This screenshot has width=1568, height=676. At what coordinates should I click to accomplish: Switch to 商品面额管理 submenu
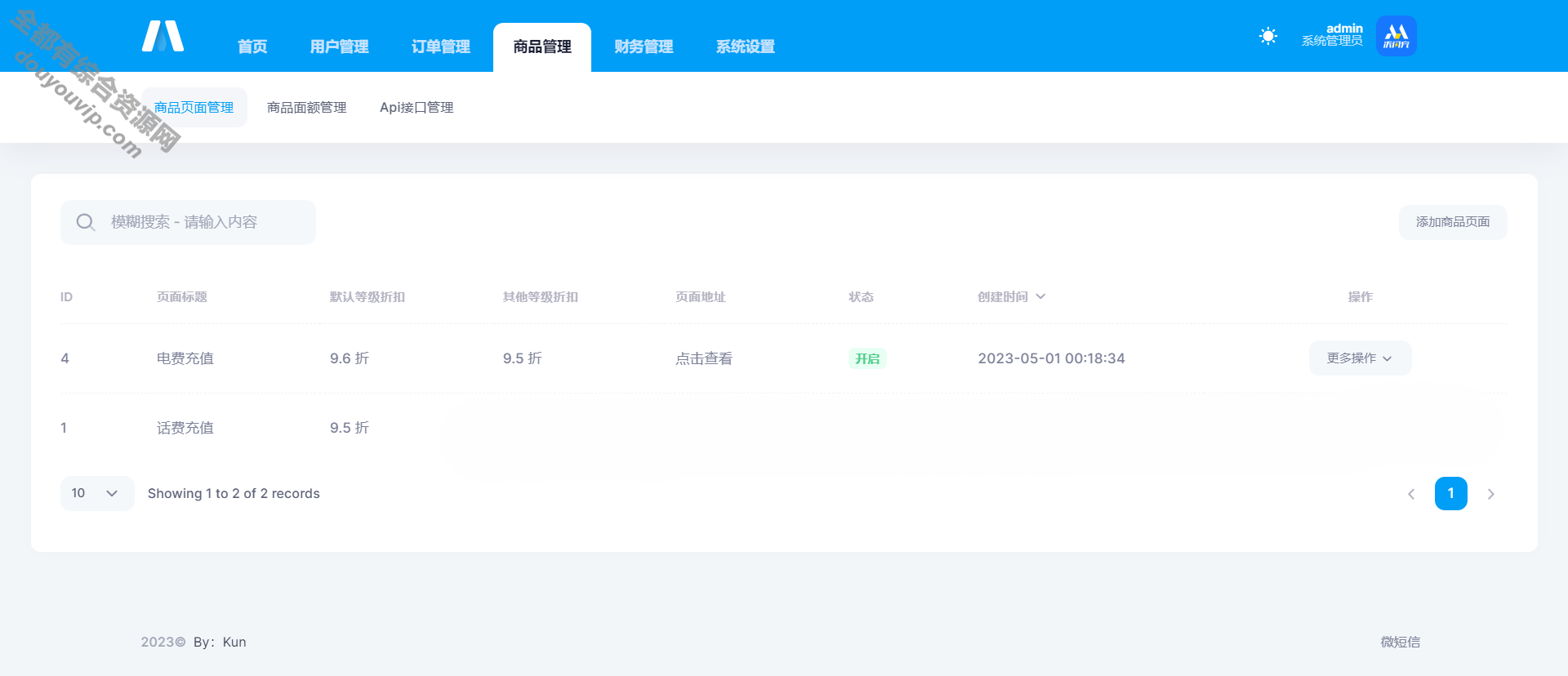pyautogui.click(x=307, y=107)
